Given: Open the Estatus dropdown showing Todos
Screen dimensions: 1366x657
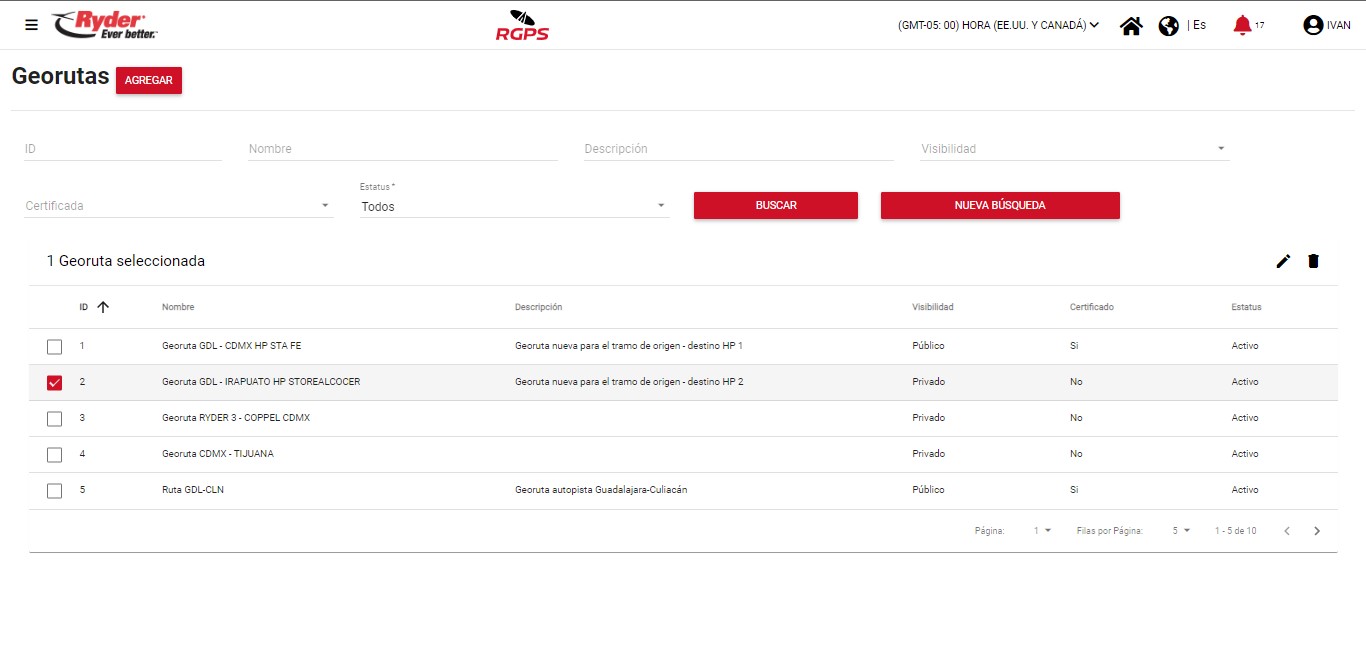Looking at the screenshot, I should coord(514,207).
